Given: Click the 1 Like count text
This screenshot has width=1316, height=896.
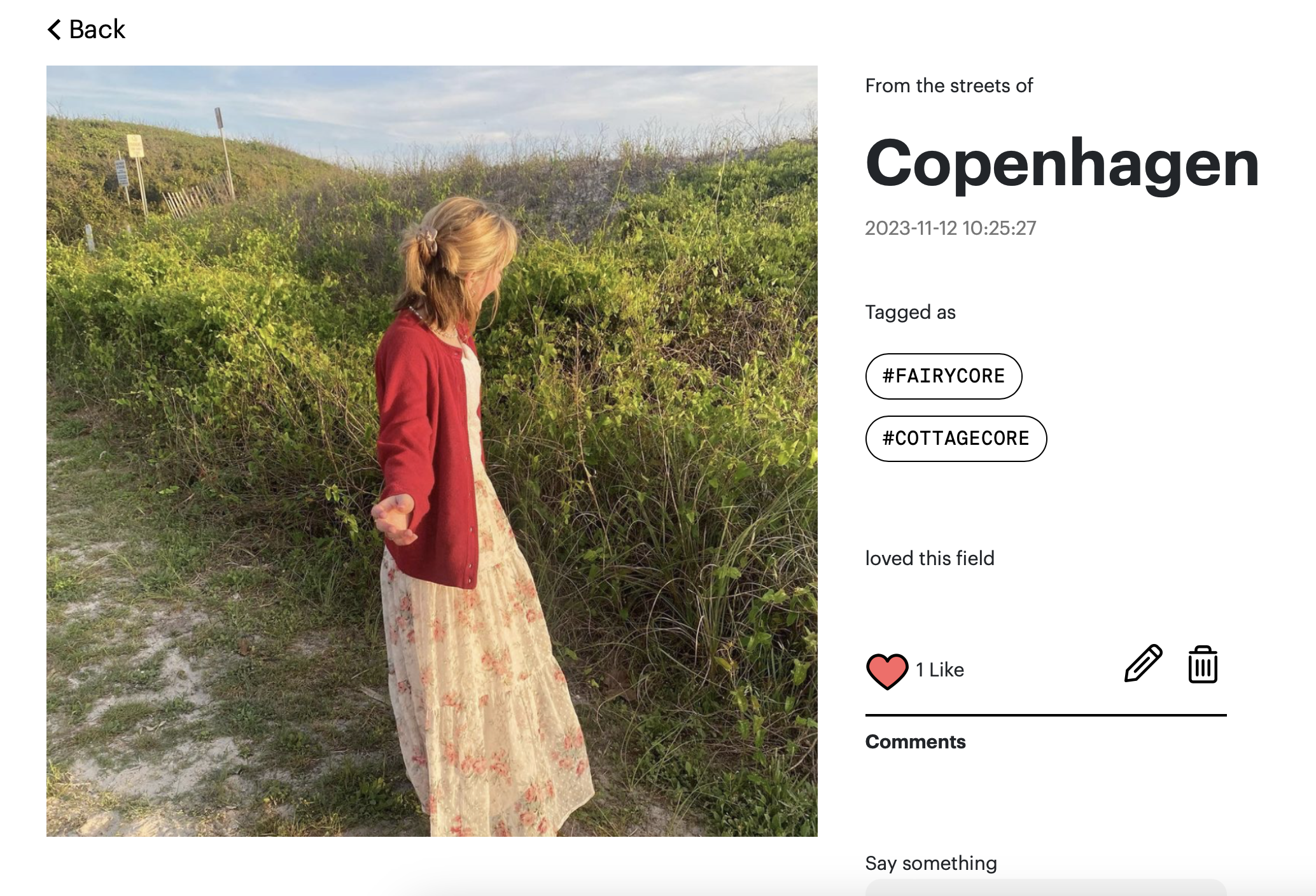Looking at the screenshot, I should (940, 670).
